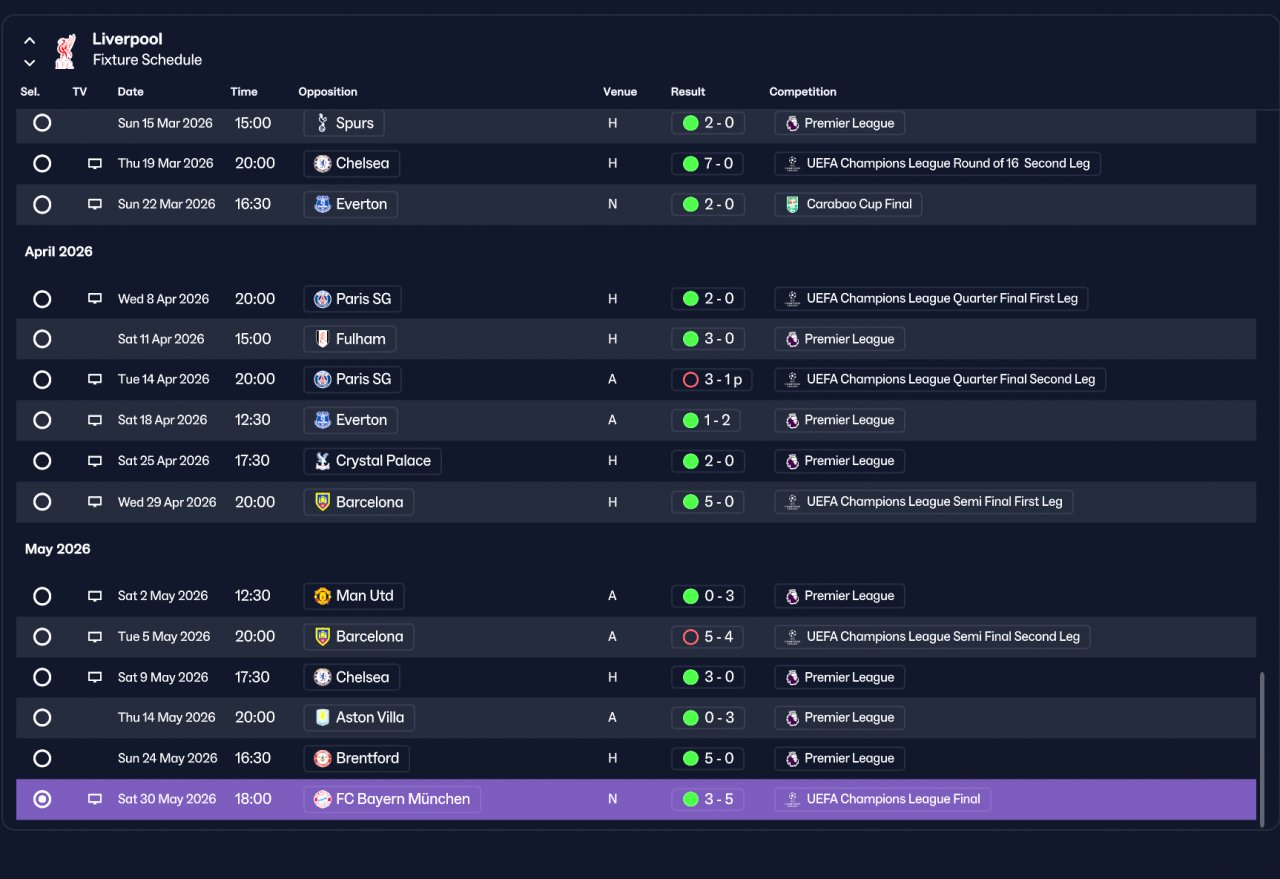Sort by the Result column header
This screenshot has width=1280, height=879.
(688, 92)
